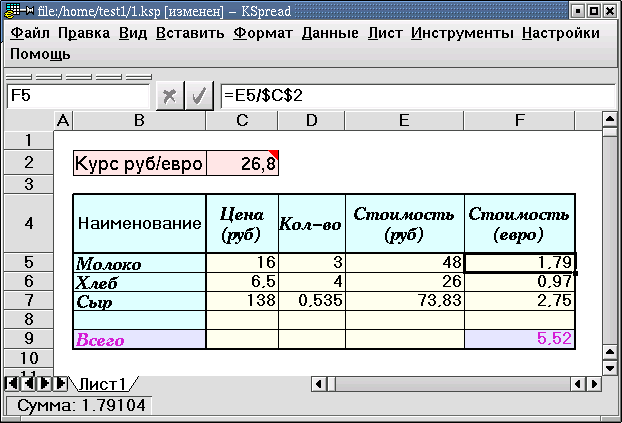Click horizontal scrollbar far-right arrow
Screen dimensions: 622x423
click(x=594, y=384)
